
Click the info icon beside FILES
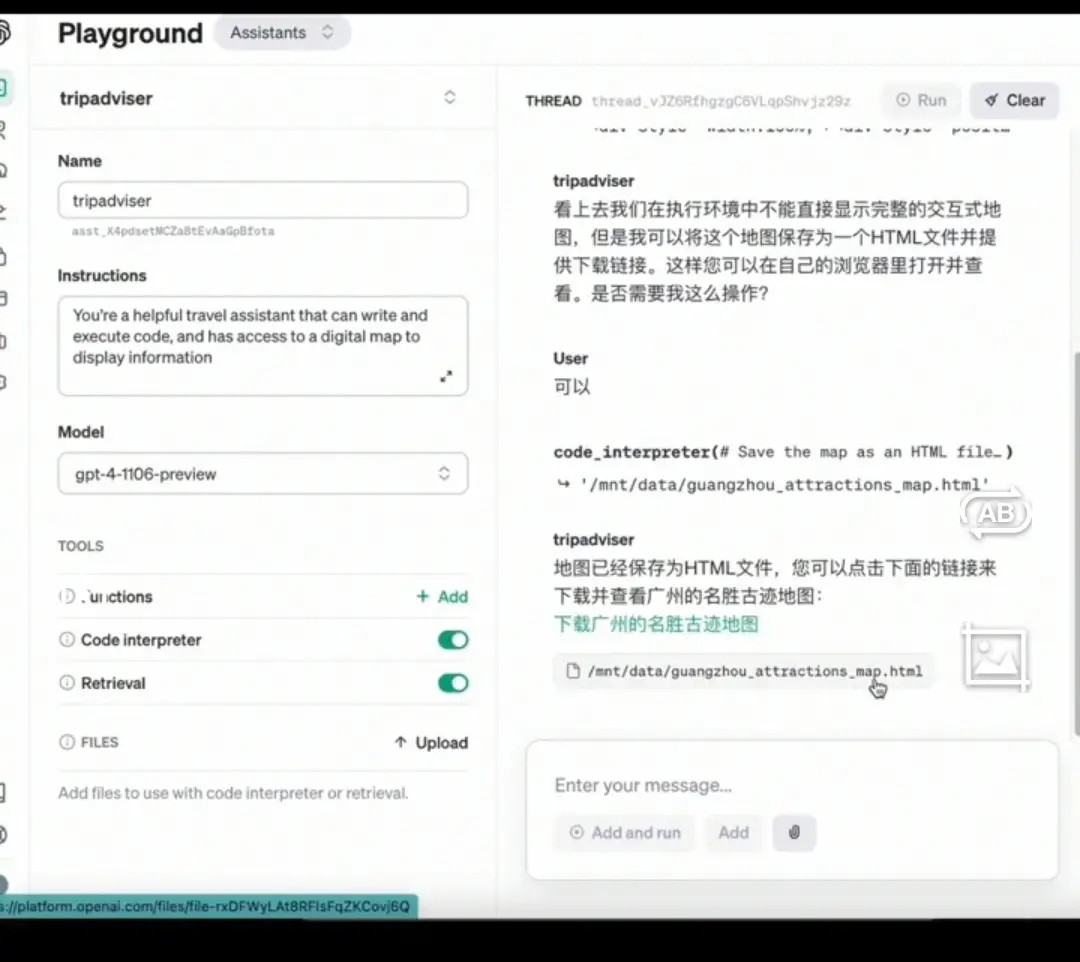[x=67, y=742]
